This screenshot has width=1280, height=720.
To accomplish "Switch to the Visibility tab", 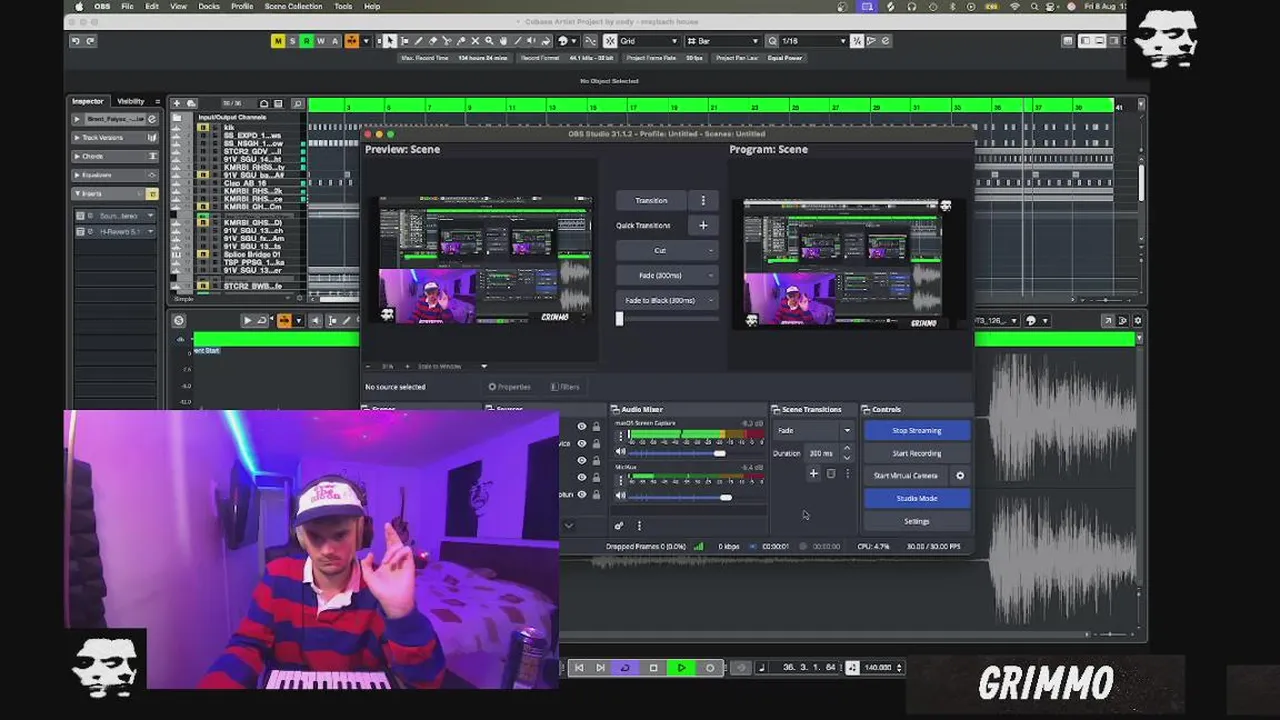I will (x=131, y=101).
